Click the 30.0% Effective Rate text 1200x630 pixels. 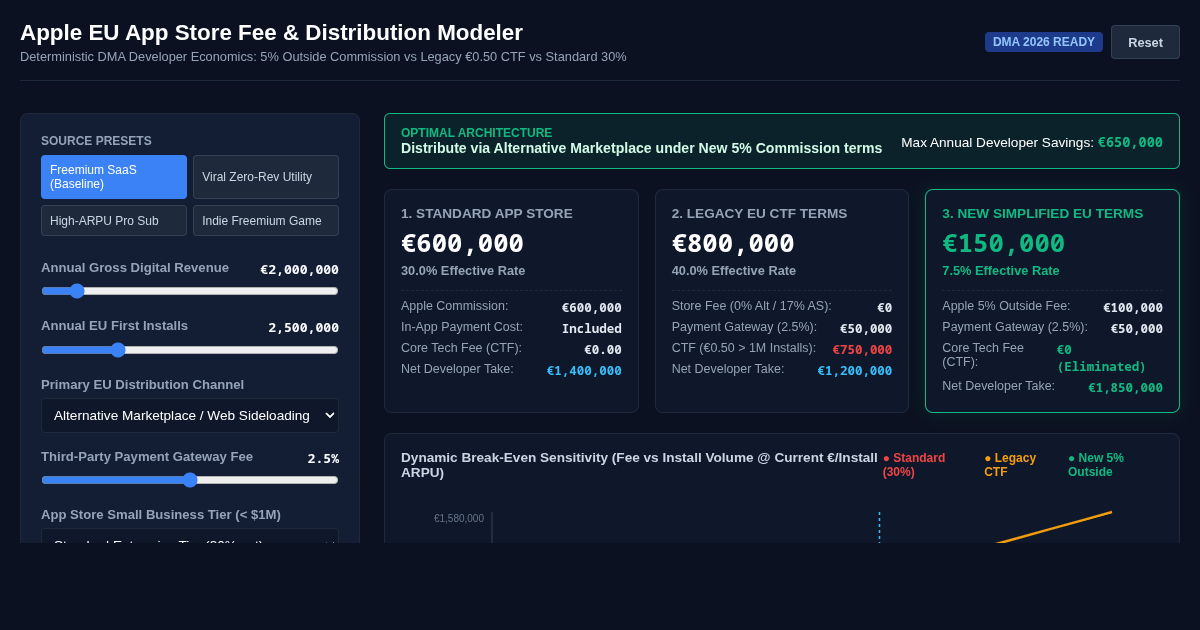coord(463,271)
